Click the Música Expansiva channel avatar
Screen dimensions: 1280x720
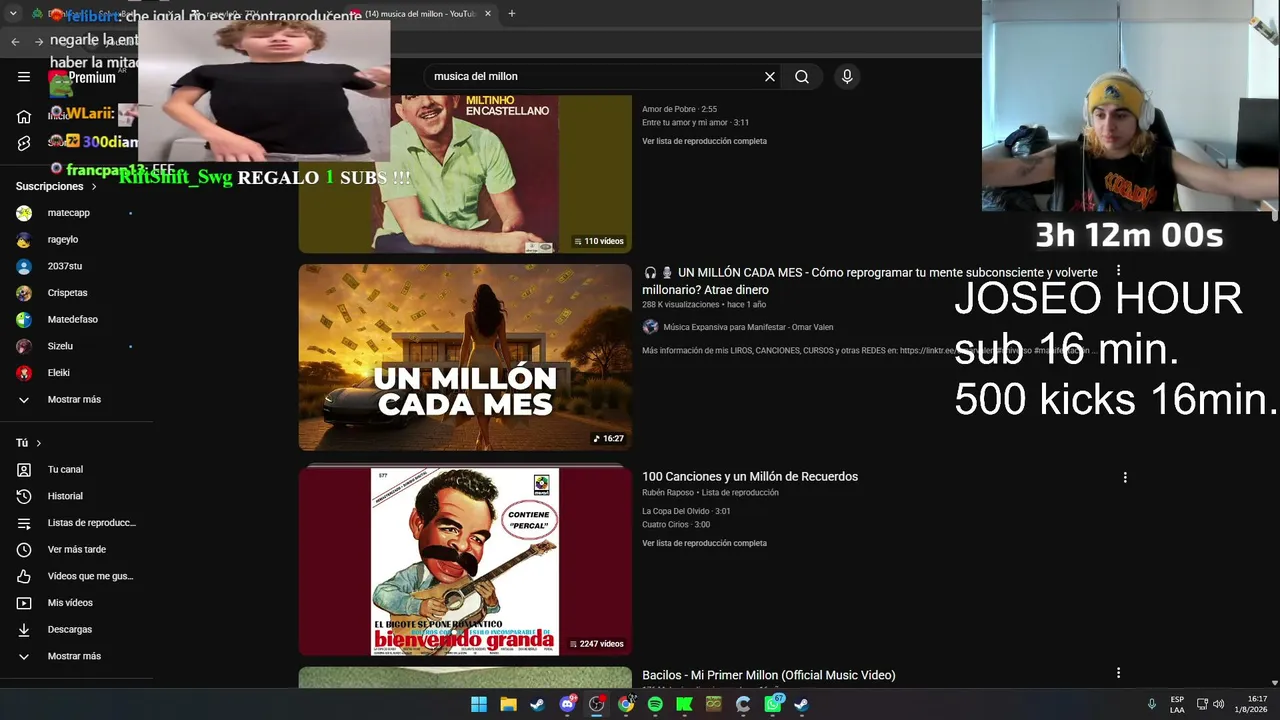click(650, 327)
